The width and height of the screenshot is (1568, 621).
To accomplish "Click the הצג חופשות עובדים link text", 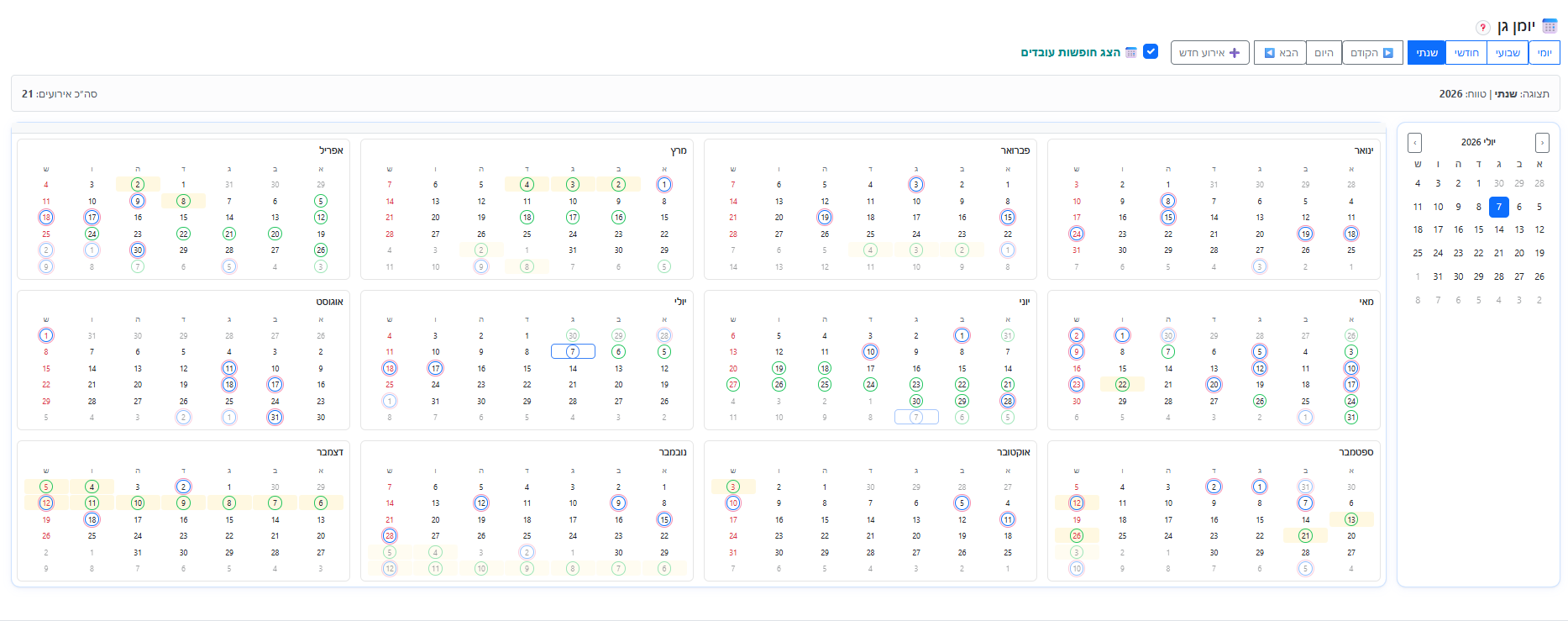I will coord(1071,52).
